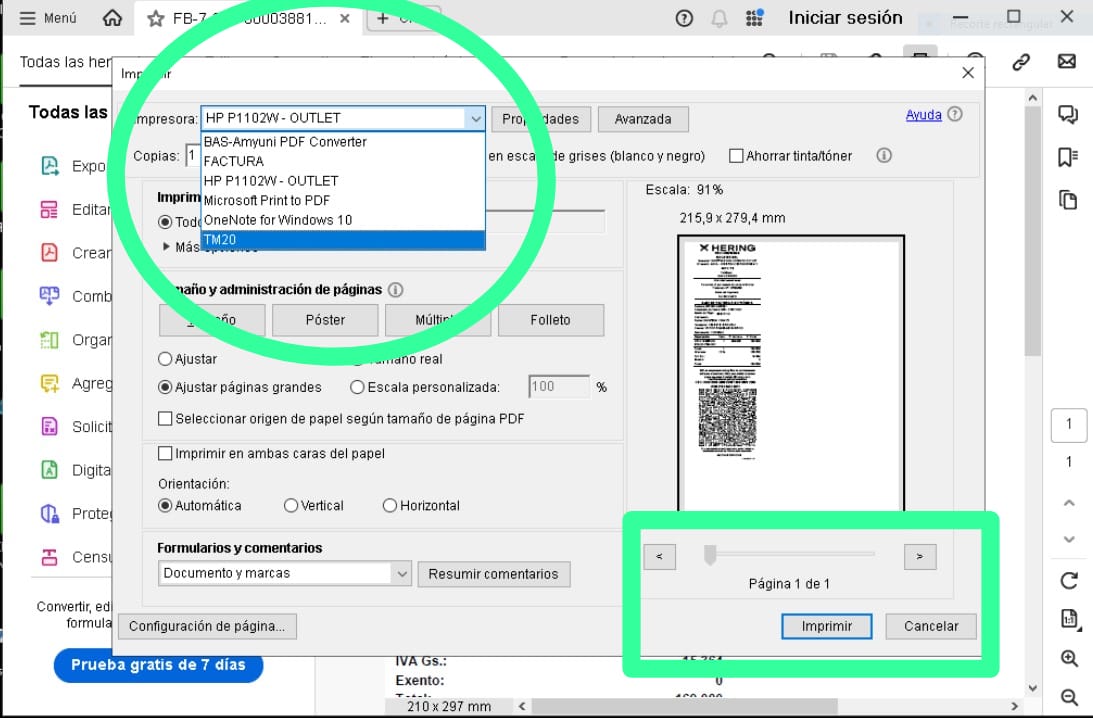Image resolution: width=1093 pixels, height=718 pixels.
Task: Open the comments panel icon
Action: [x=1068, y=114]
